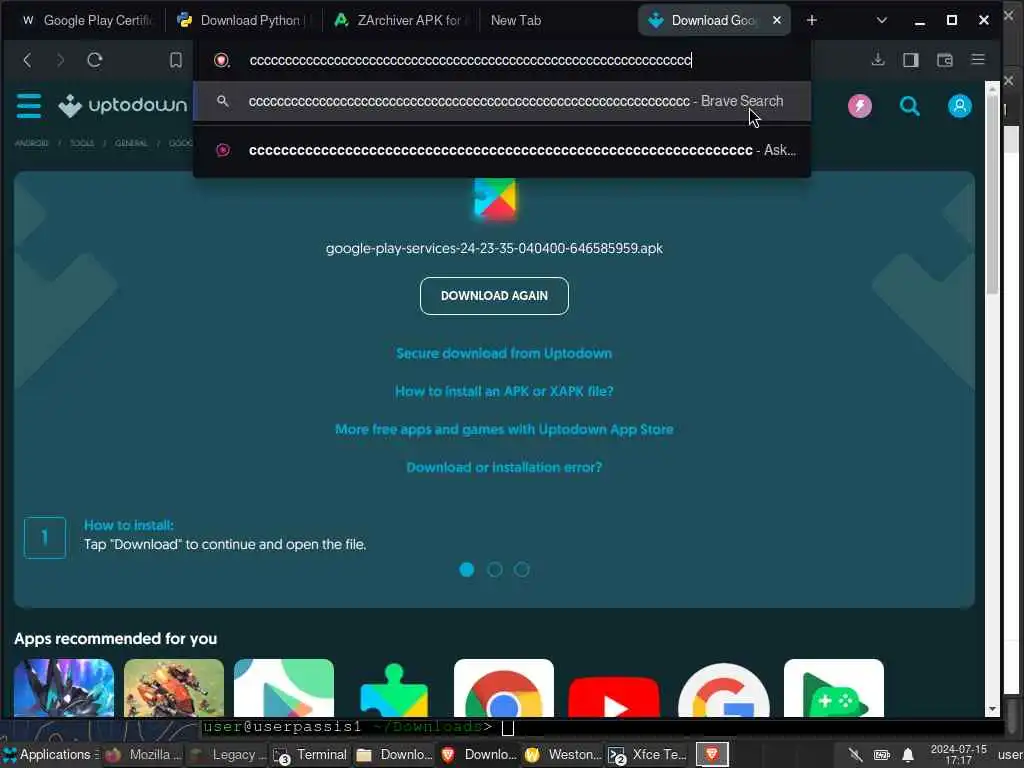Bookmark this page with the bookmark icon
1024x768 pixels.
pos(176,60)
